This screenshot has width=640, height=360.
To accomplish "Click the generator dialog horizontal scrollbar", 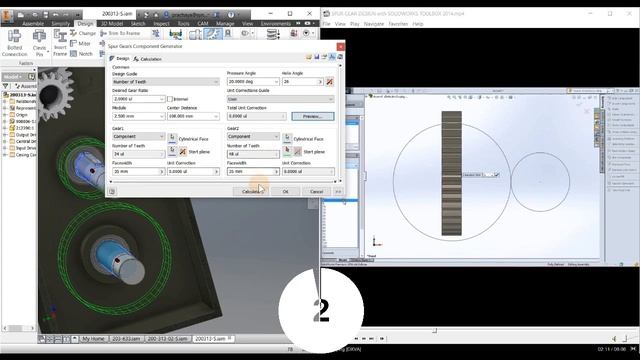I will (x=224, y=182).
